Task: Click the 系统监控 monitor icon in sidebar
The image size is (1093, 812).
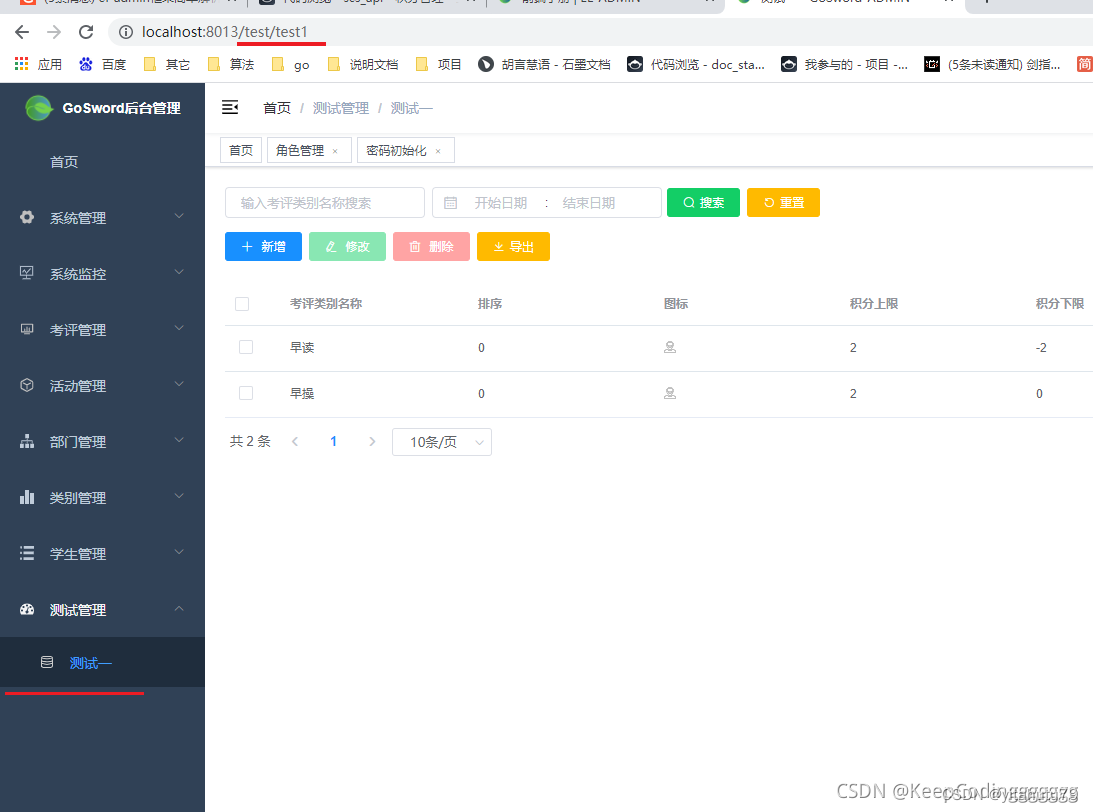Action: 26,273
